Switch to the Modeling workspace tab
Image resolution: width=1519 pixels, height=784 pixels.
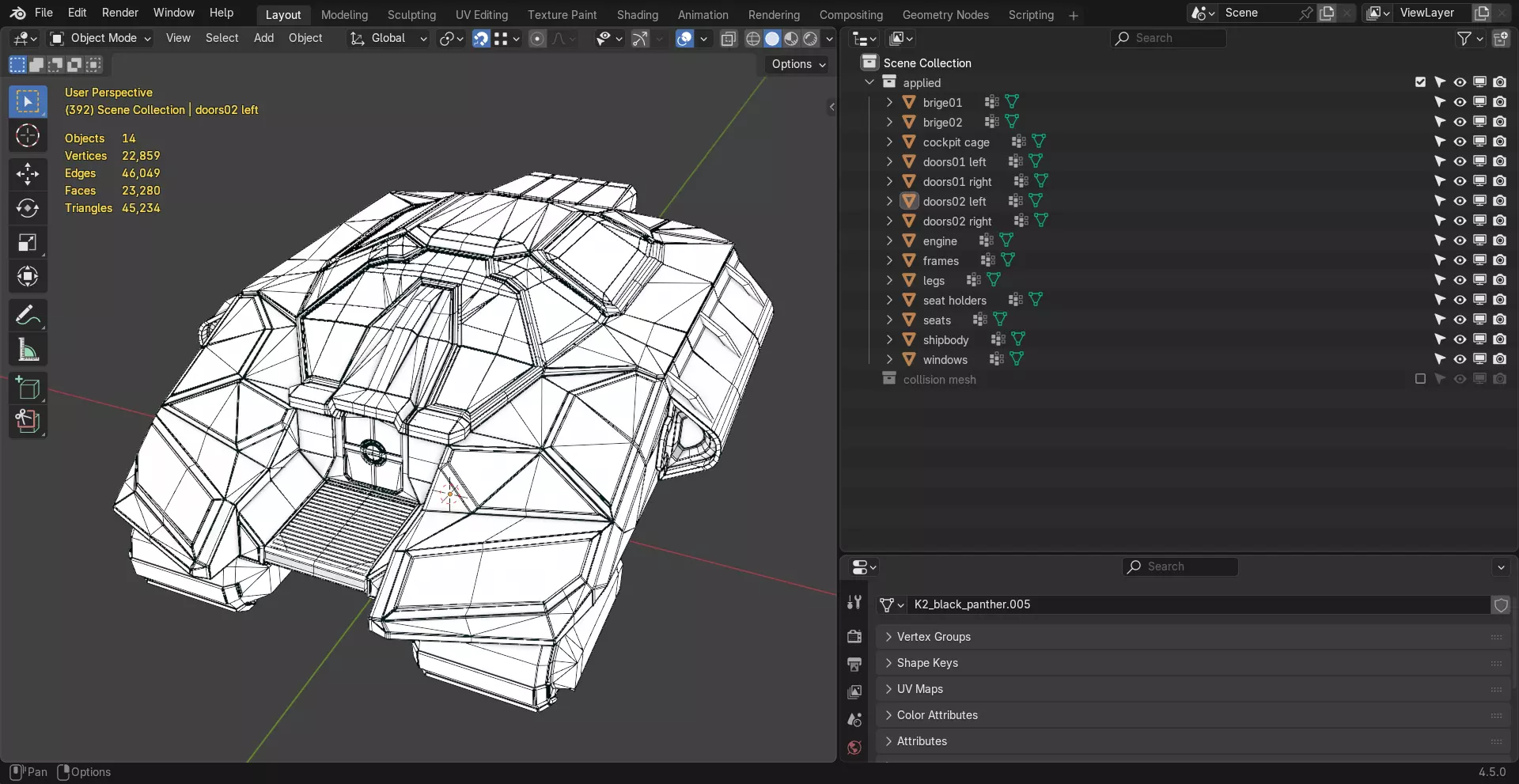pos(344,15)
